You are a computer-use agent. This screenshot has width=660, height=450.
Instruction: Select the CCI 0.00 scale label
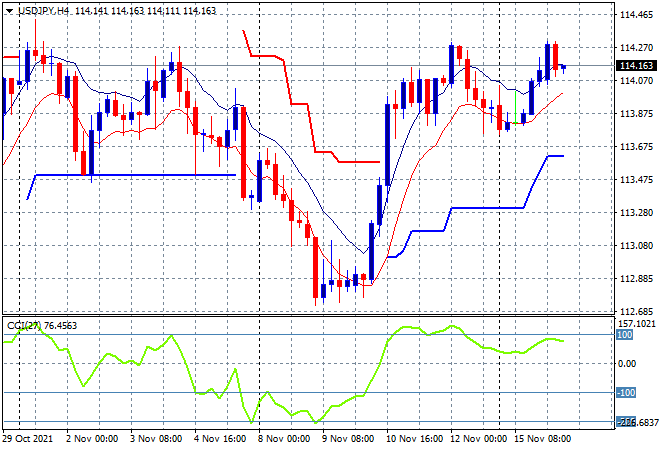pos(627,364)
